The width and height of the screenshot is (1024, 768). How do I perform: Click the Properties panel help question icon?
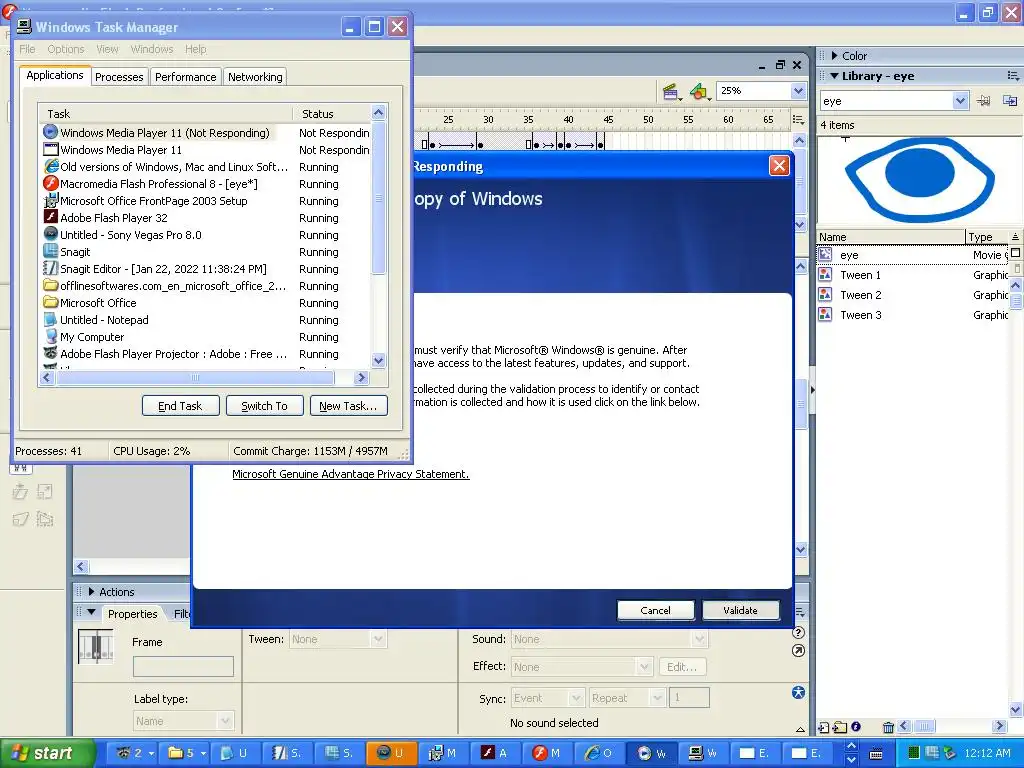tap(798, 632)
